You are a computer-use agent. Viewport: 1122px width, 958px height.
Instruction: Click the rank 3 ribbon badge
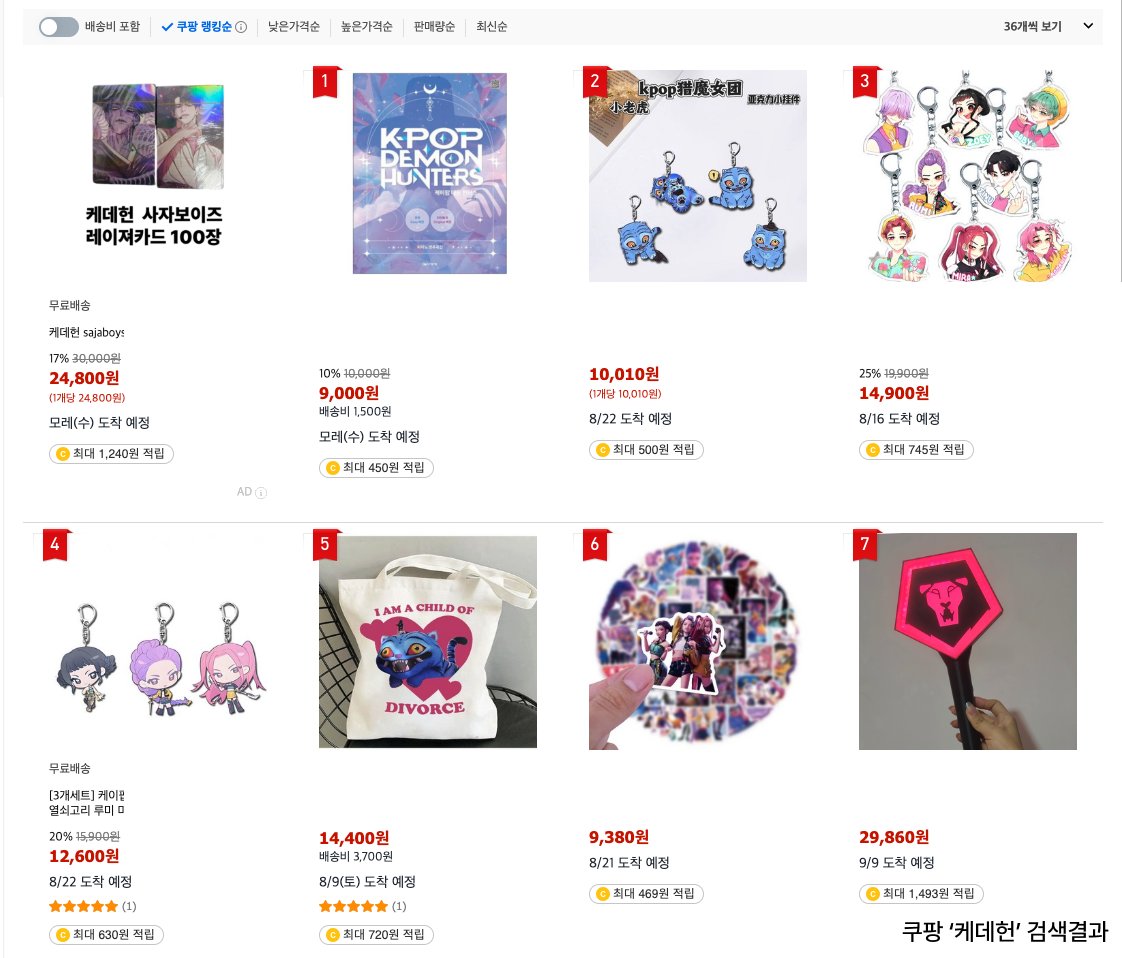pyautogui.click(x=864, y=82)
